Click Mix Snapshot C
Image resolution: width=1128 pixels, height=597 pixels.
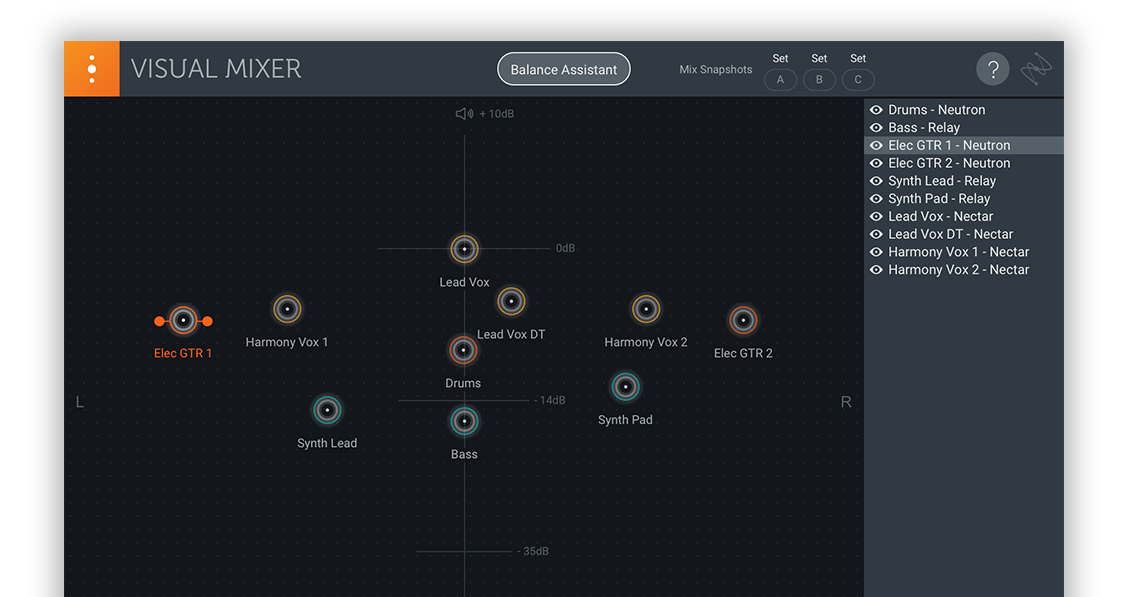[857, 79]
